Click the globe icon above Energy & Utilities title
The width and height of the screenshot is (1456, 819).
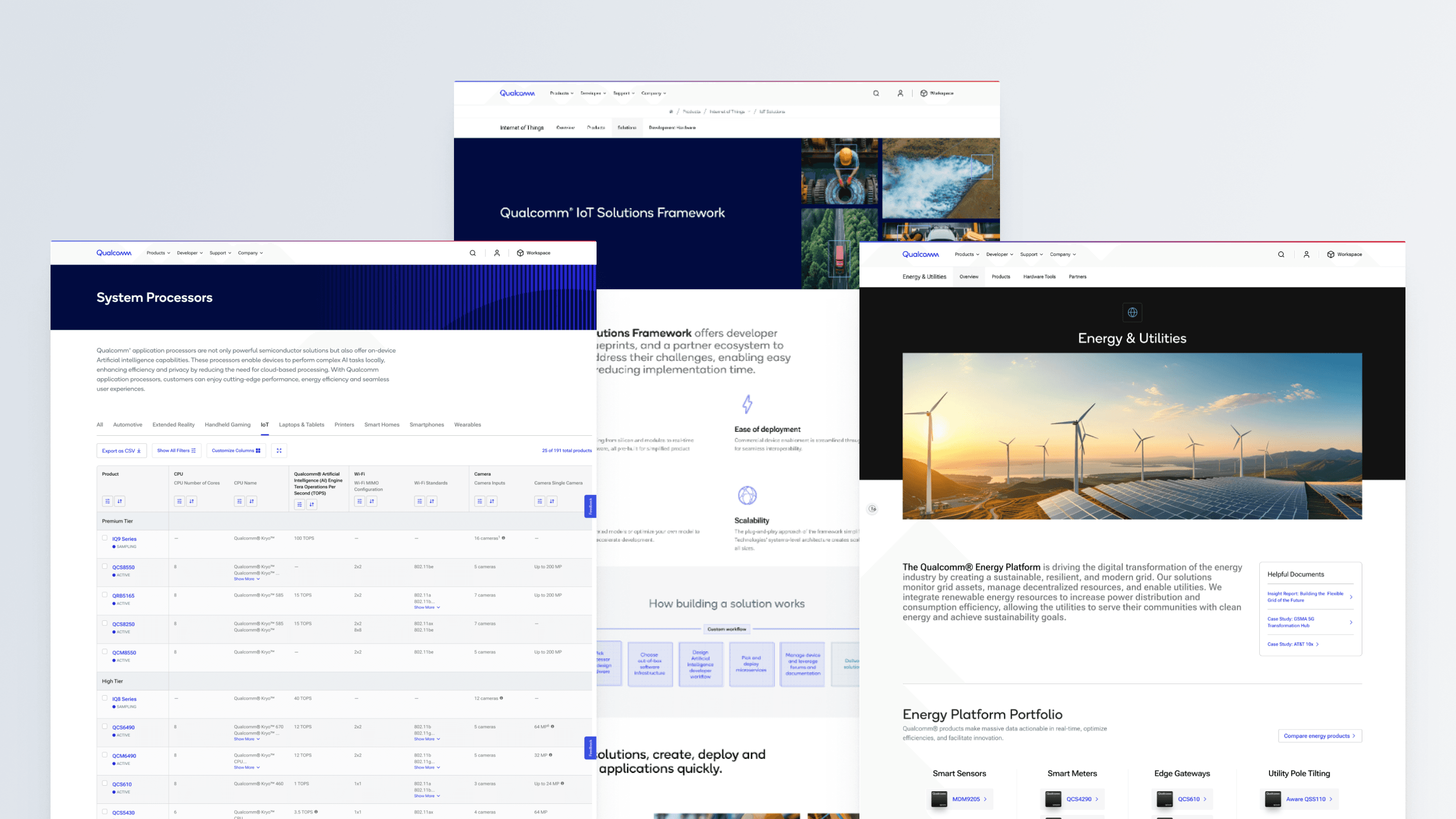click(x=1132, y=312)
